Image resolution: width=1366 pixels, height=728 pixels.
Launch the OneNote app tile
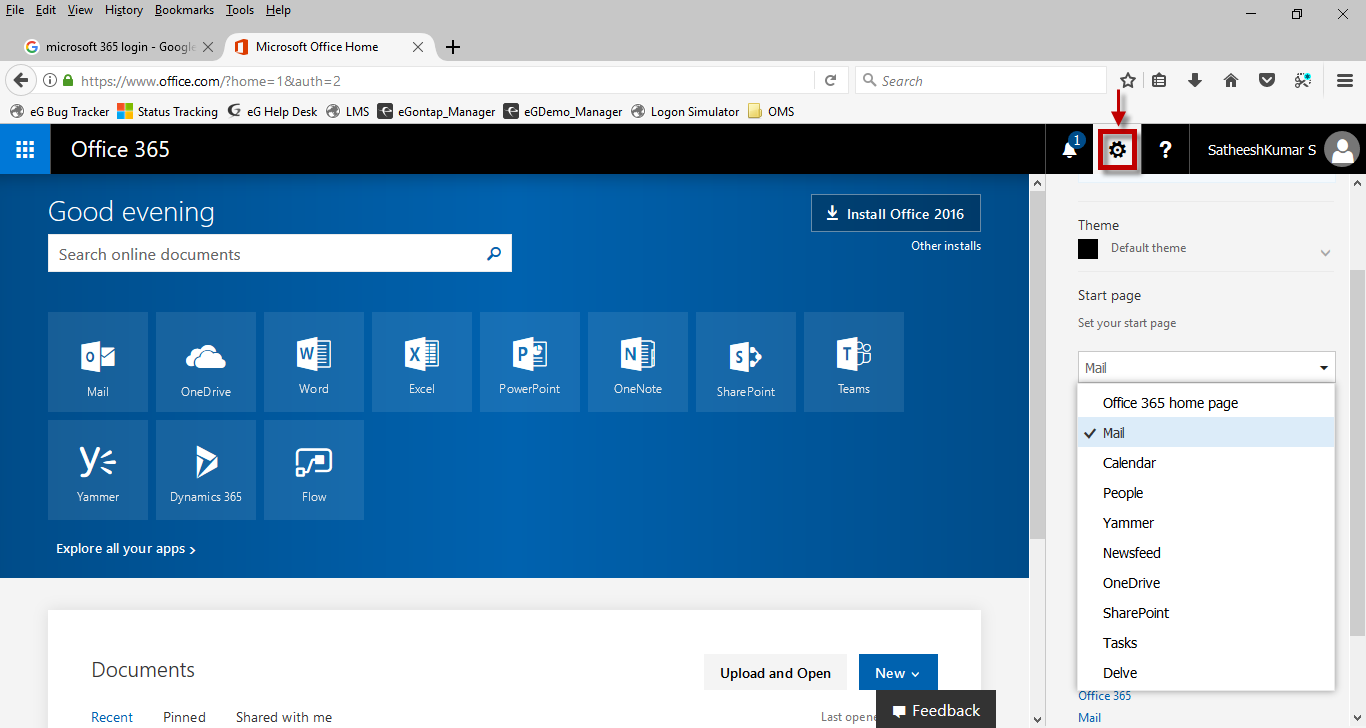click(638, 362)
